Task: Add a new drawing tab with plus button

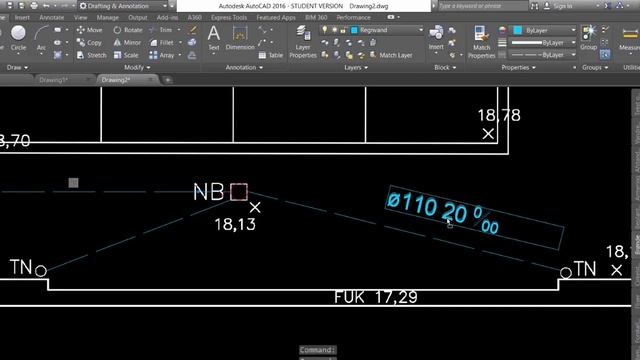Action: click(167, 80)
